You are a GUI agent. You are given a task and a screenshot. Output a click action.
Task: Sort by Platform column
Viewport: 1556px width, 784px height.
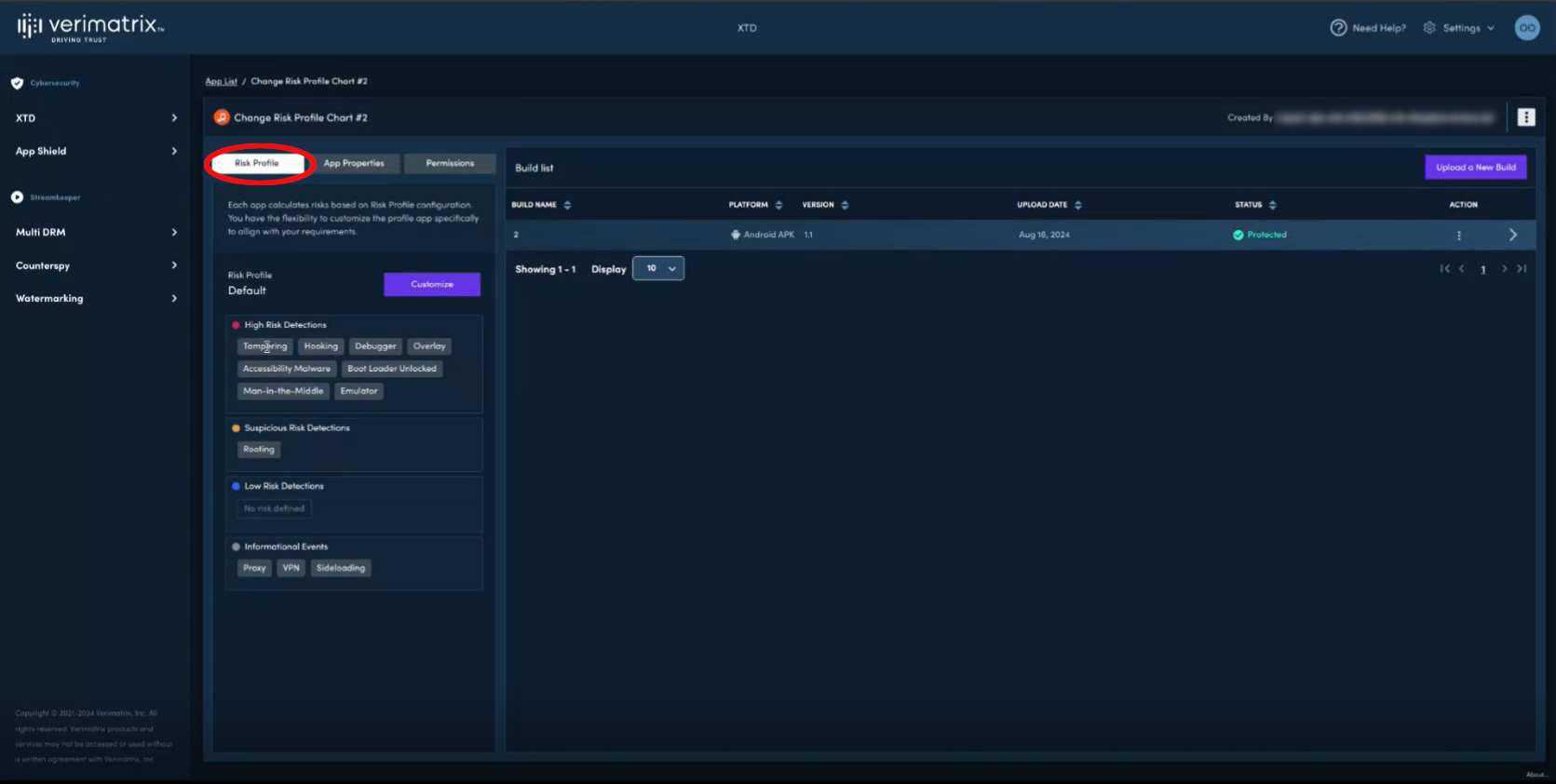tap(778, 205)
